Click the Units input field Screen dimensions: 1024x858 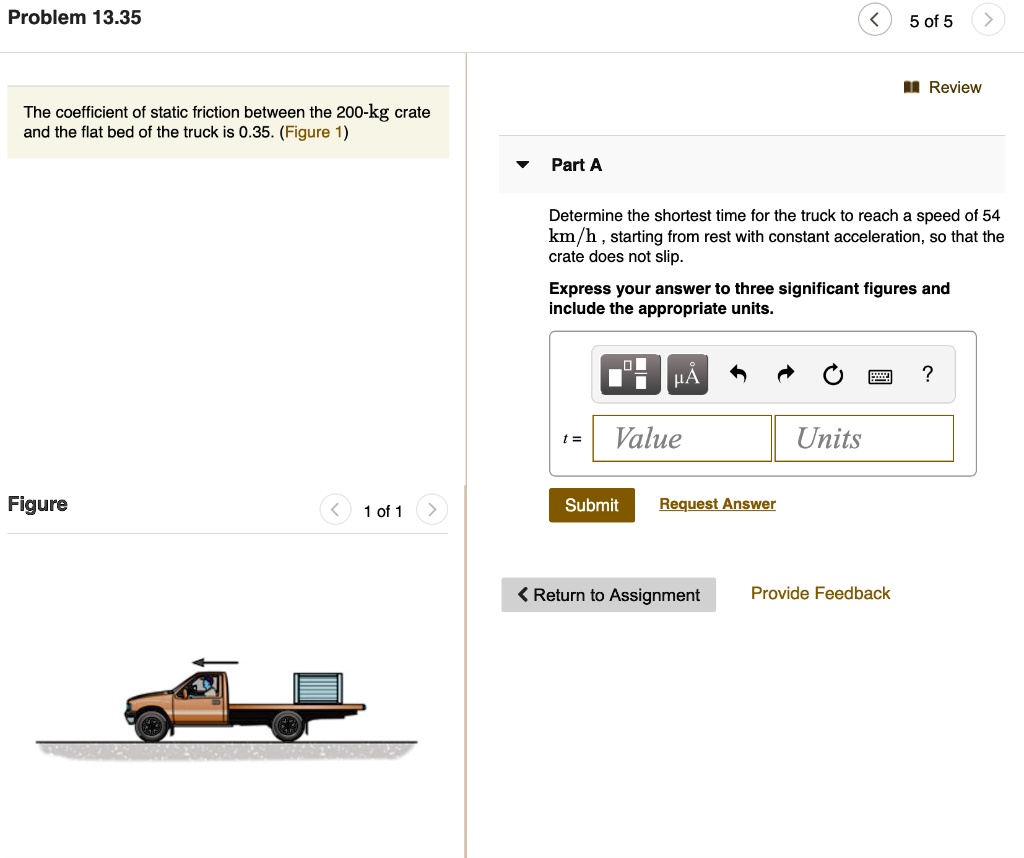tap(863, 438)
